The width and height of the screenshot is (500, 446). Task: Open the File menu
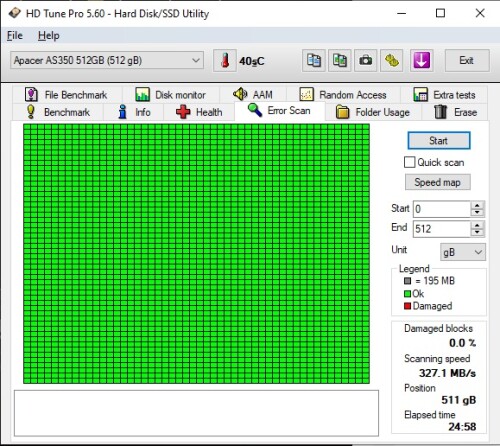point(15,36)
